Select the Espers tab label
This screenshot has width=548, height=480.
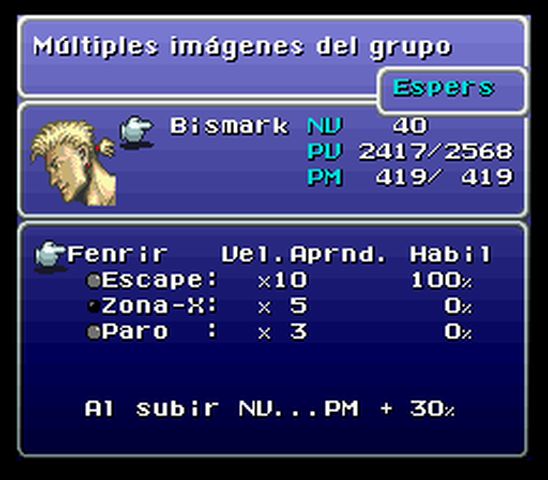[444, 88]
